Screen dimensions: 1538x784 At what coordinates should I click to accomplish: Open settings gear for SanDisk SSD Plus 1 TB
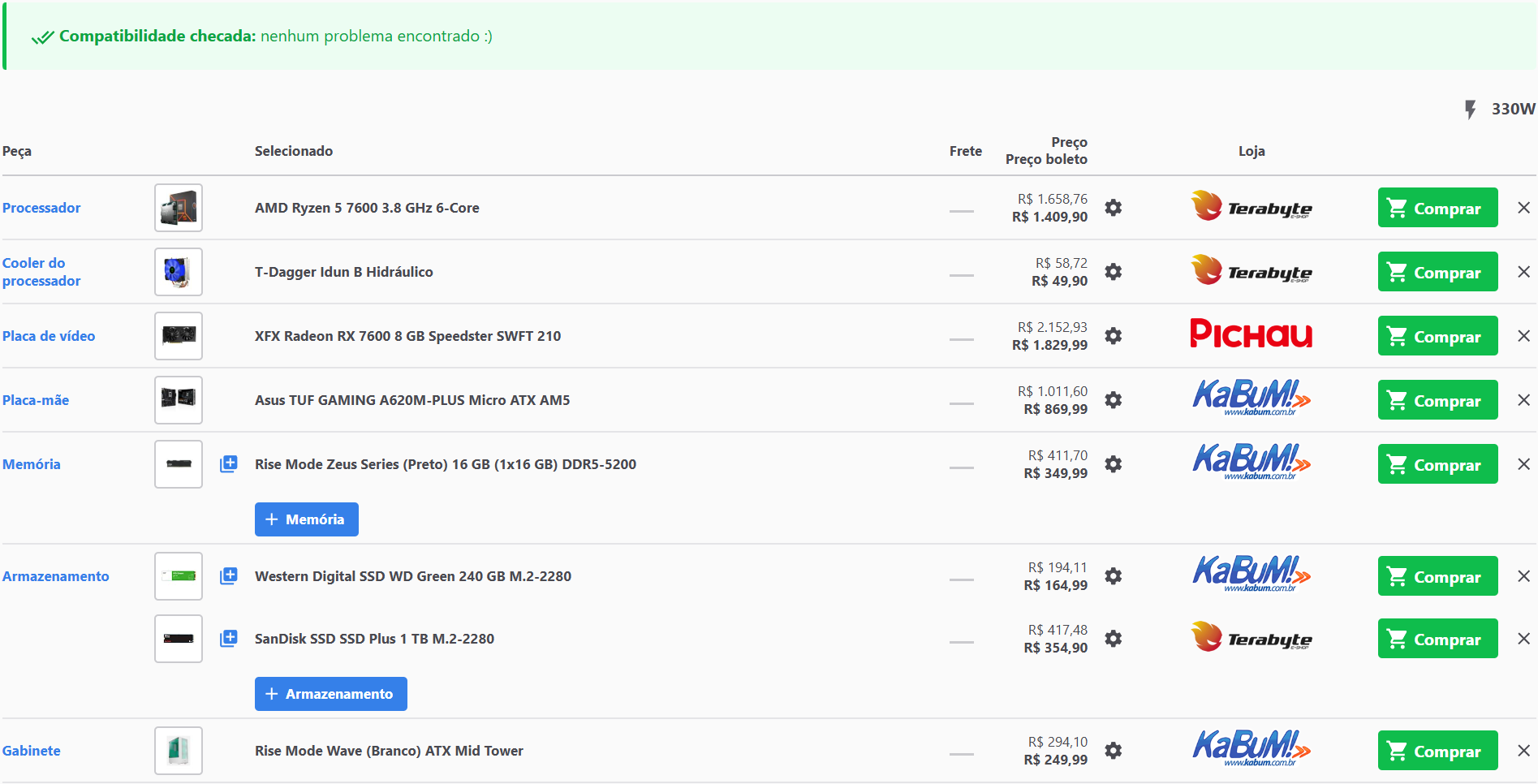coord(1114,639)
